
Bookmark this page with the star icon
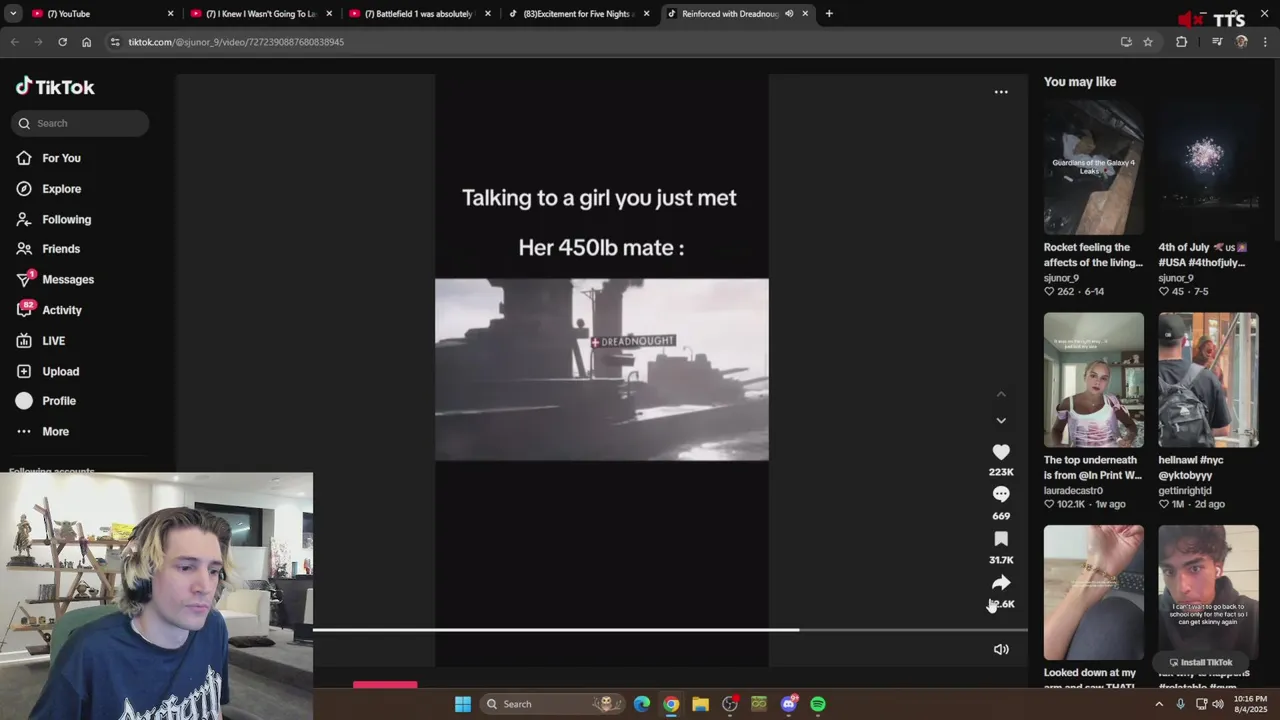[1148, 42]
